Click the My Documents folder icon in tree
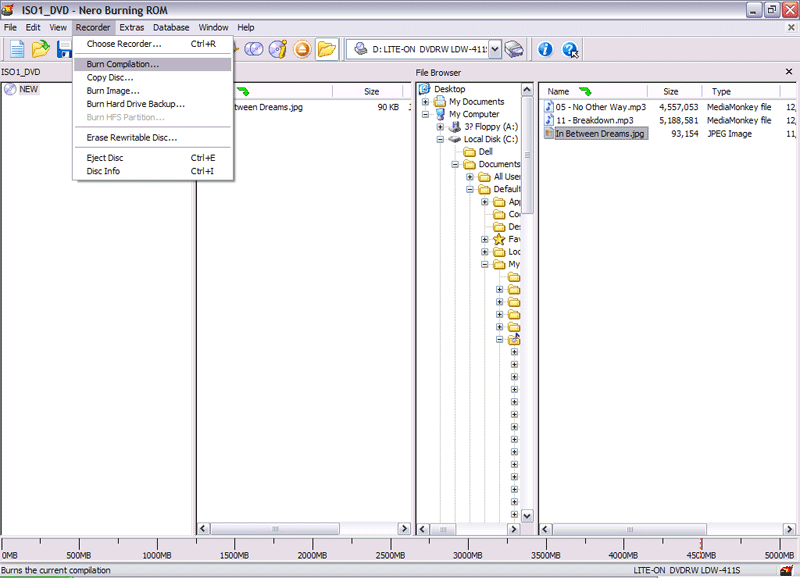This screenshot has height=578, width=800. (440, 102)
